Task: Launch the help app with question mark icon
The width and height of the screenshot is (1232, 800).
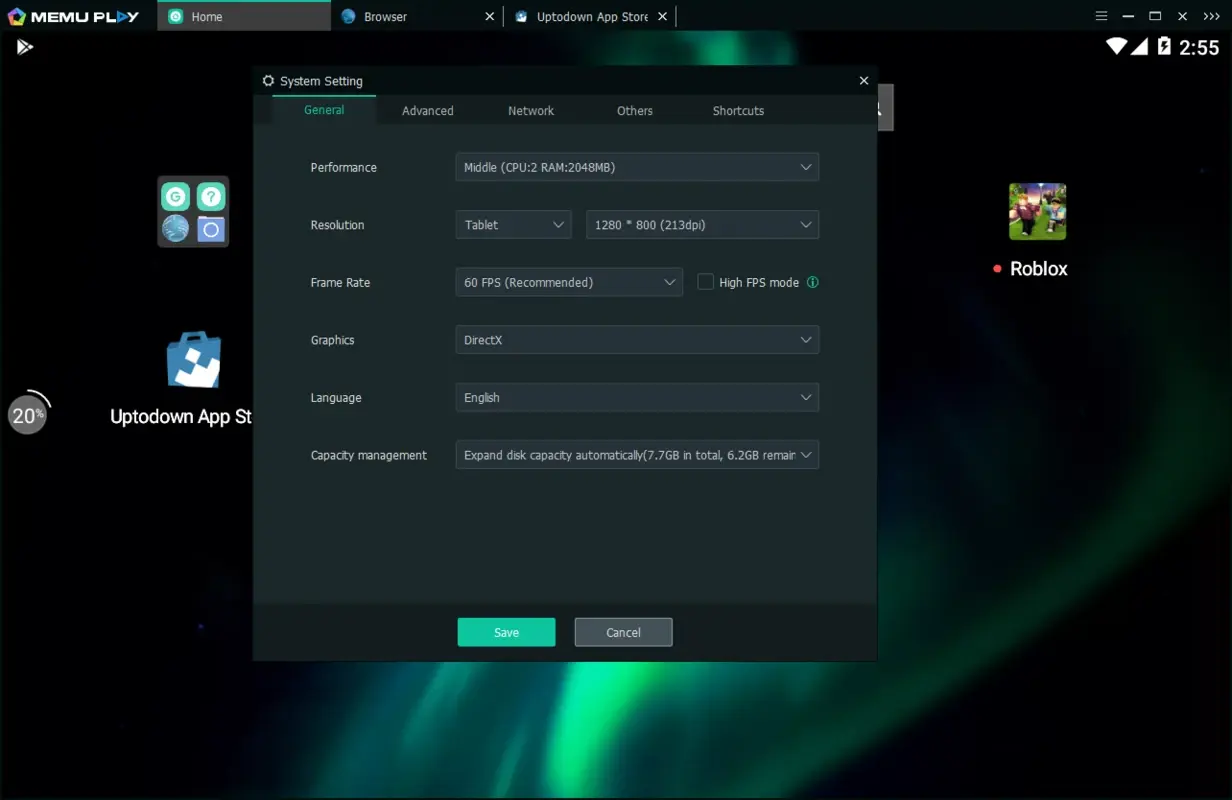Action: (211, 197)
